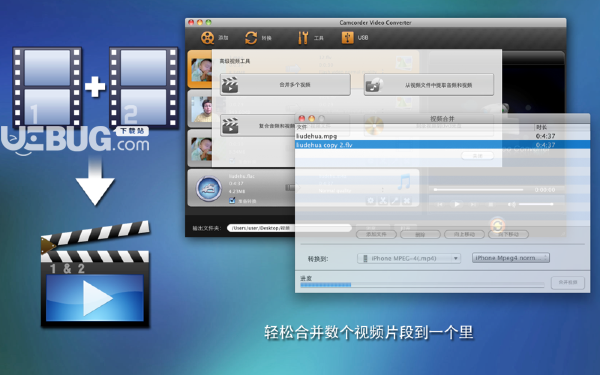The image size is (600, 375).
Task: Click the stop player control
Action: click(491, 205)
